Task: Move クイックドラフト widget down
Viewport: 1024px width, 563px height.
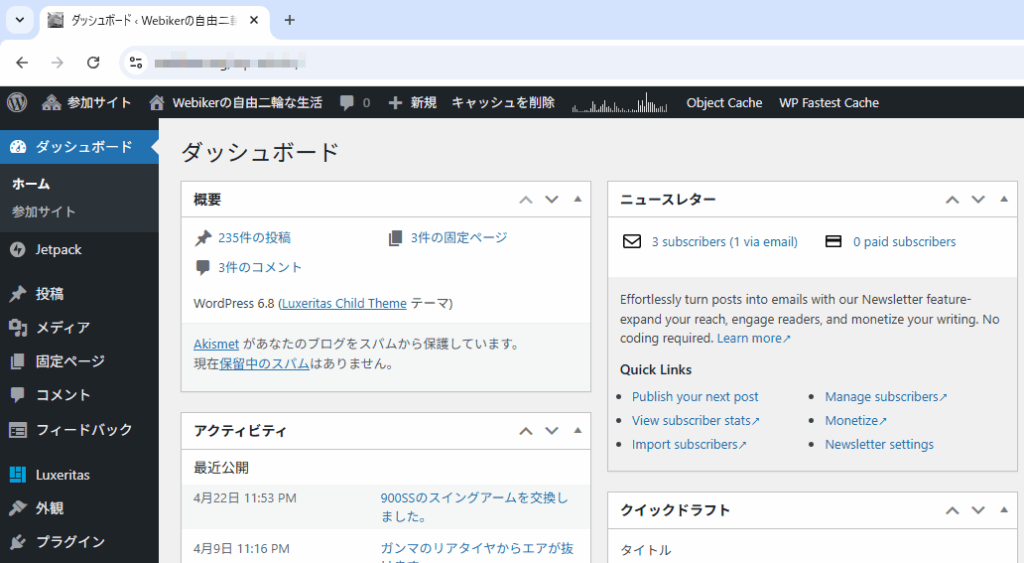Action: (978, 511)
